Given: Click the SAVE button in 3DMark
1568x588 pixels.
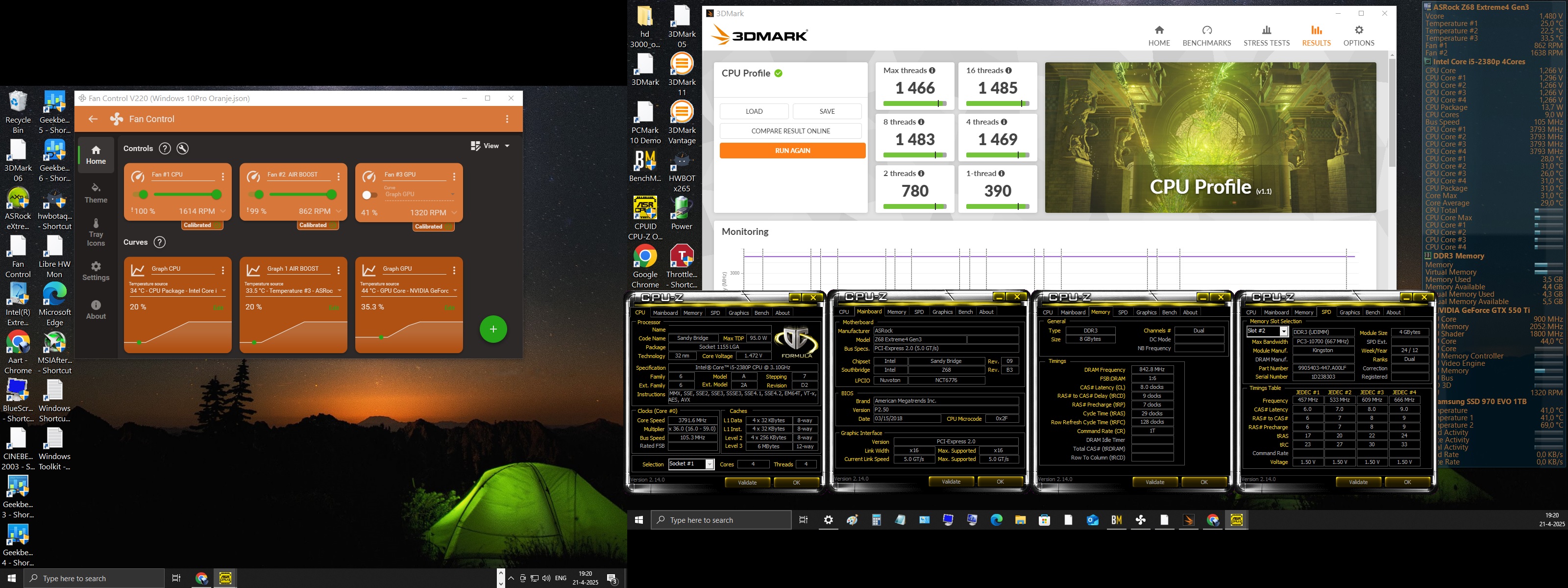Looking at the screenshot, I should 827,111.
